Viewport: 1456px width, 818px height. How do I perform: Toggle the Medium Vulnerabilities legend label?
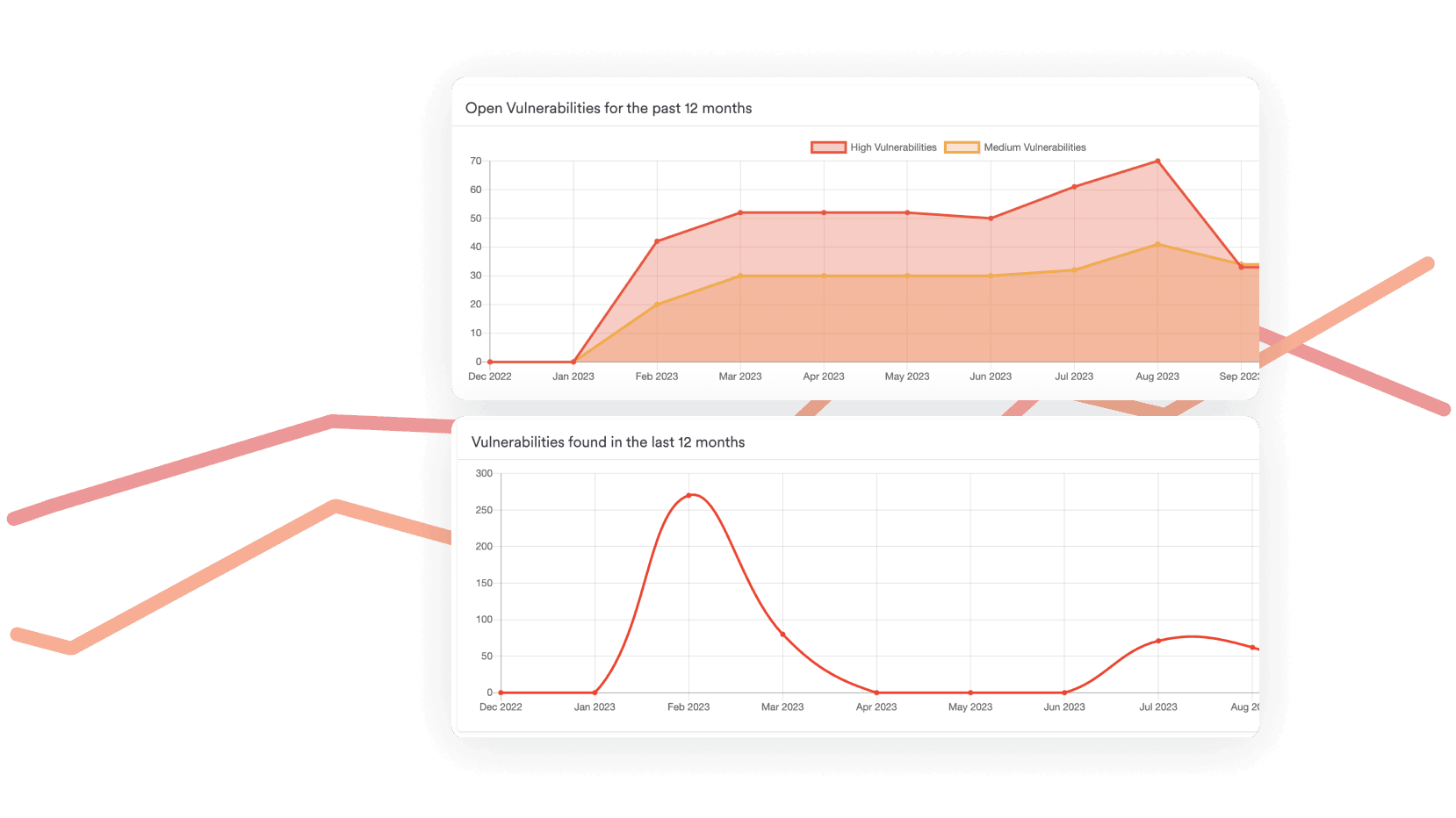tap(1034, 147)
